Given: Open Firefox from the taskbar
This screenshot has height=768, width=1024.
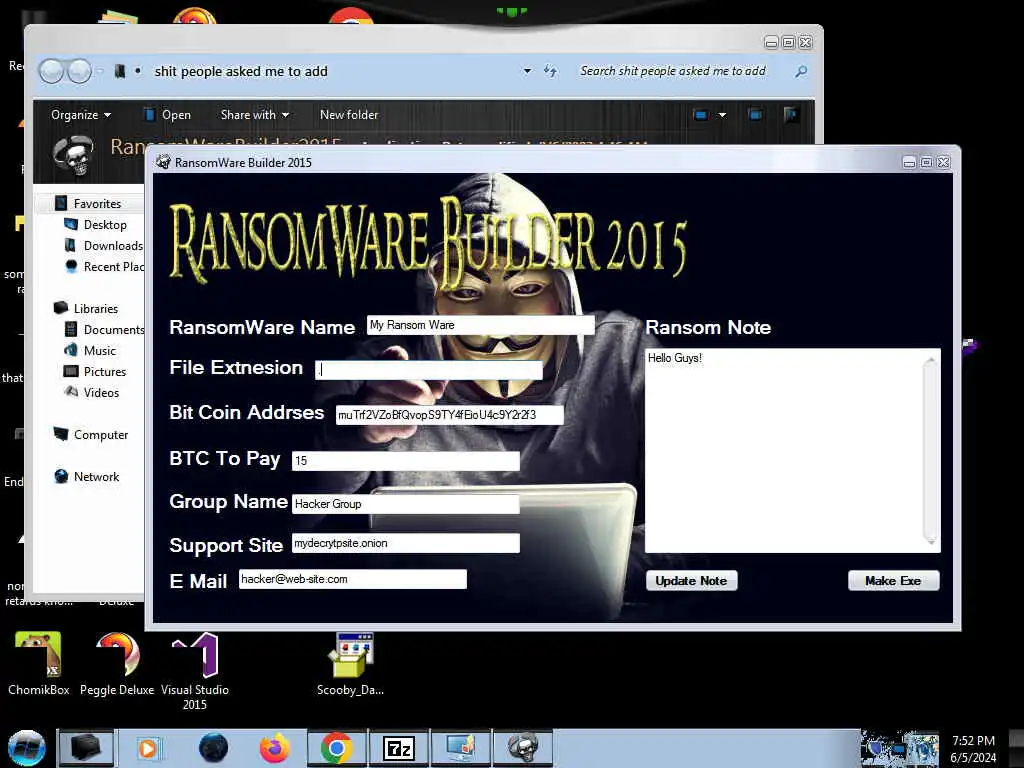Looking at the screenshot, I should pos(275,748).
